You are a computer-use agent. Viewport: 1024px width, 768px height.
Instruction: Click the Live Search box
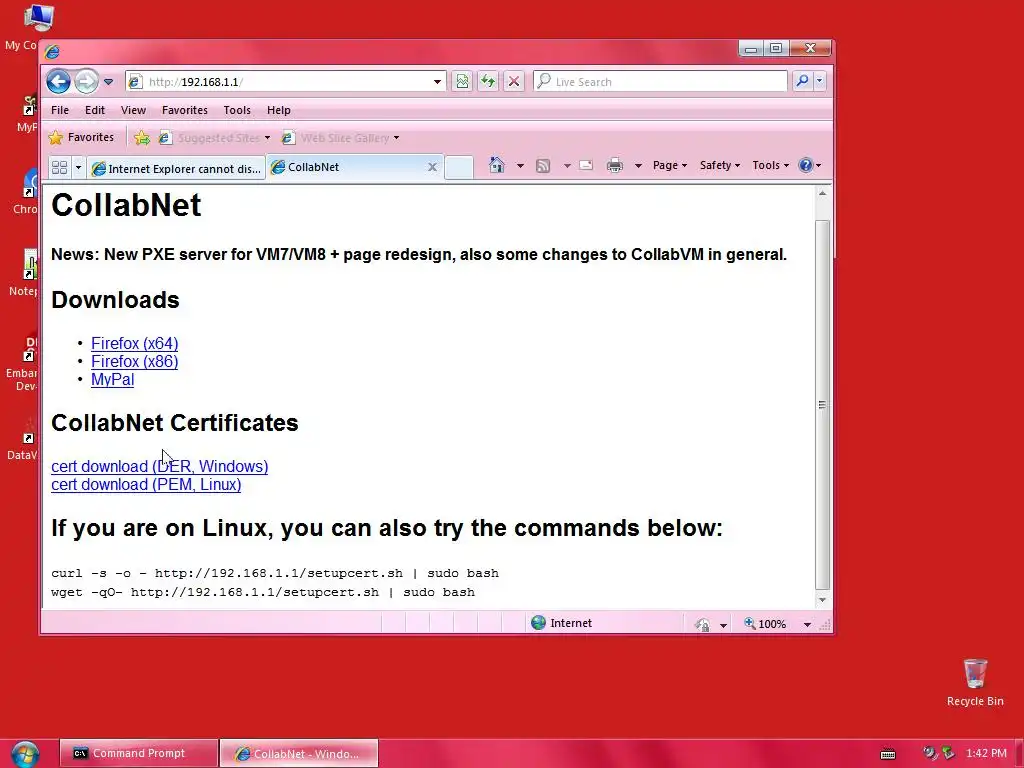660,82
